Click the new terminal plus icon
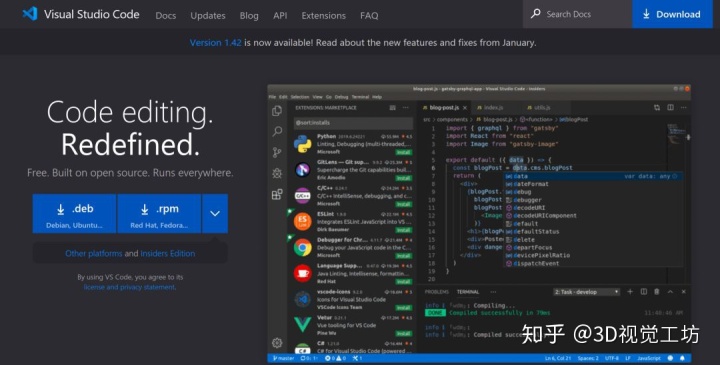Image resolution: width=720 pixels, height=365 pixels. (630, 292)
